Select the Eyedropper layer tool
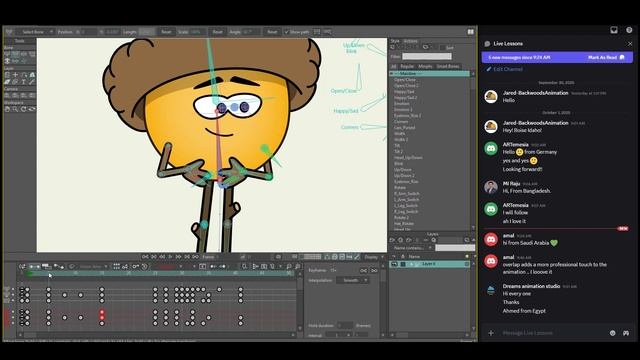Image resolution: width=640 pixels, height=360 pixels. pos(32,82)
